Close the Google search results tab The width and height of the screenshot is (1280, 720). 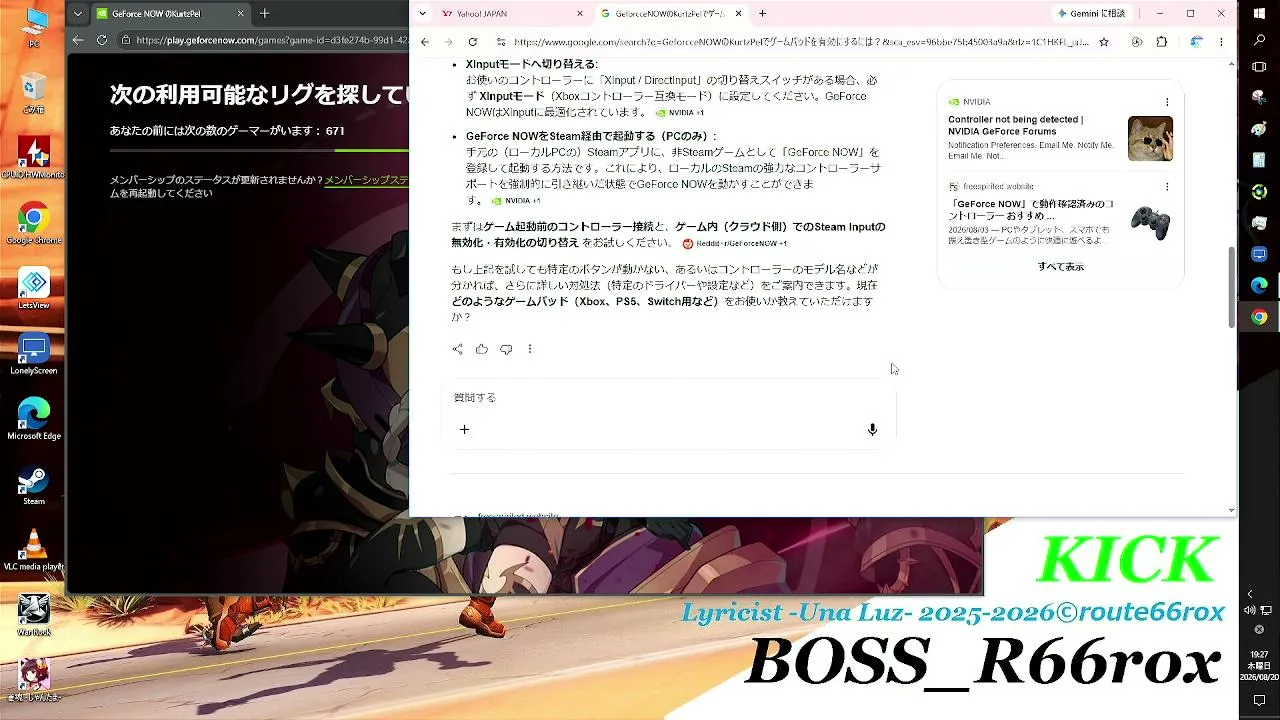[739, 14]
